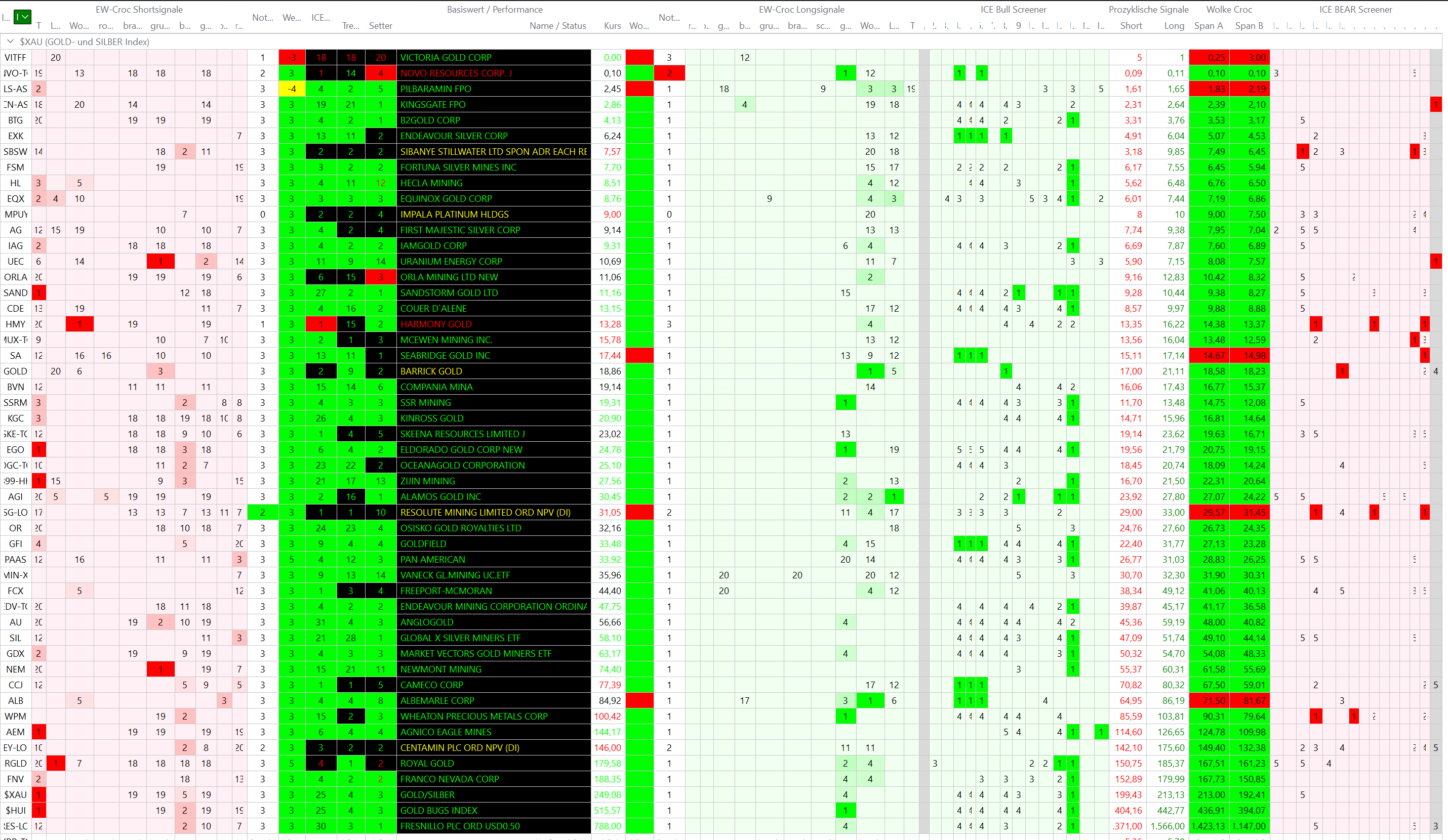
Task: Click the GDX ticker cell
Action: pyautogui.click(x=16, y=653)
